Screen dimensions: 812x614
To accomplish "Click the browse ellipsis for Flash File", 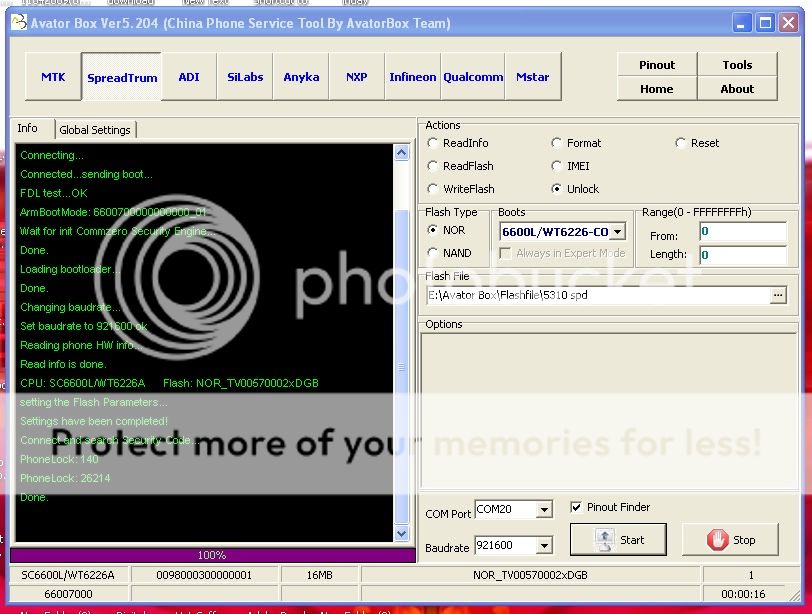I will (778, 296).
